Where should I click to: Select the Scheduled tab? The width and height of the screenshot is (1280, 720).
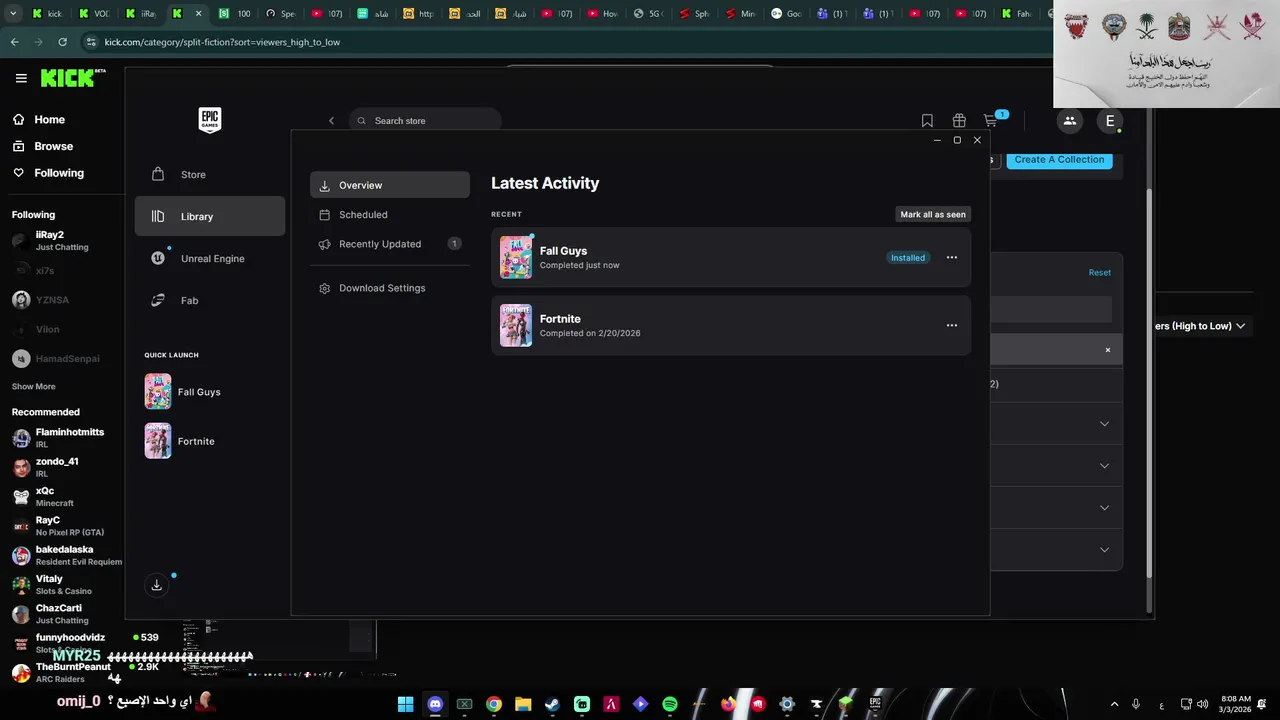390,214
